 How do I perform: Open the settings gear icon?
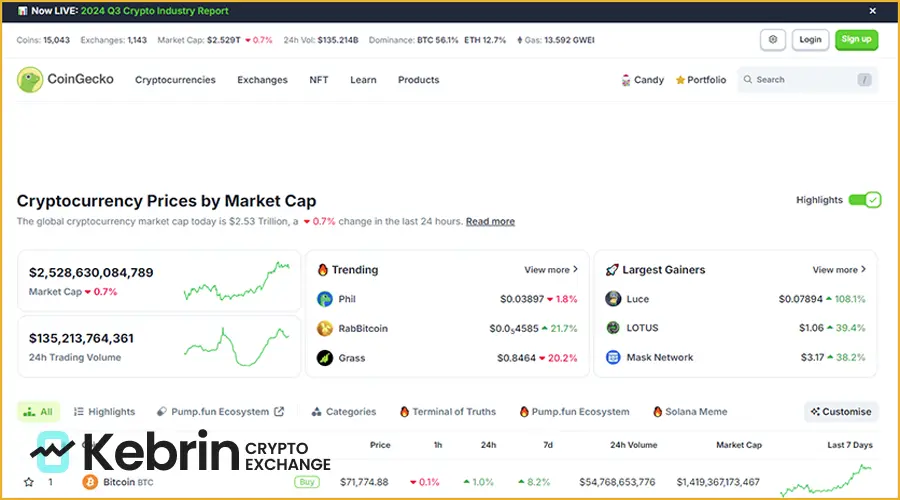[773, 40]
